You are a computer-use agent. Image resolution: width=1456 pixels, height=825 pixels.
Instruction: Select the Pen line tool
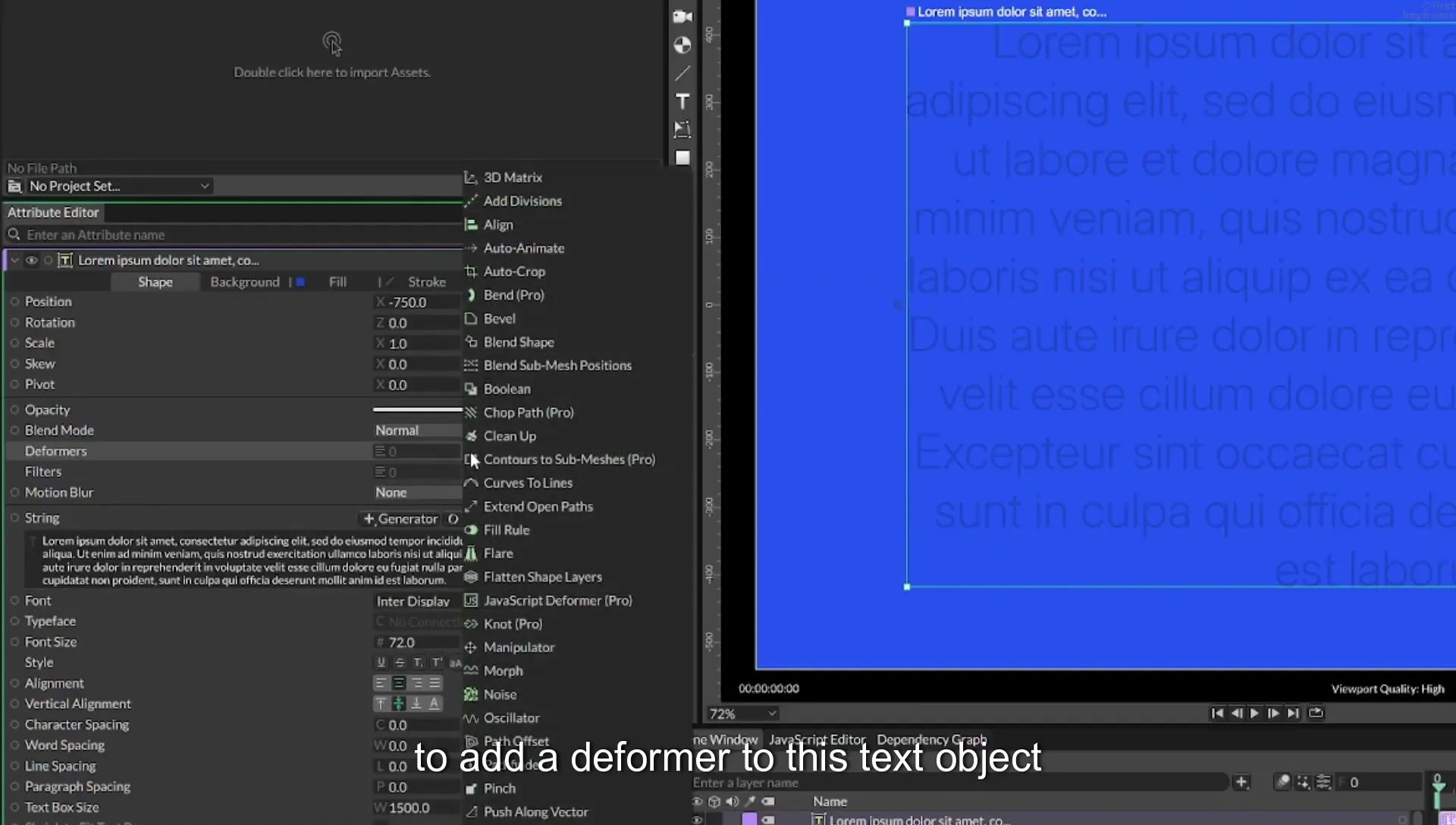[x=682, y=73]
